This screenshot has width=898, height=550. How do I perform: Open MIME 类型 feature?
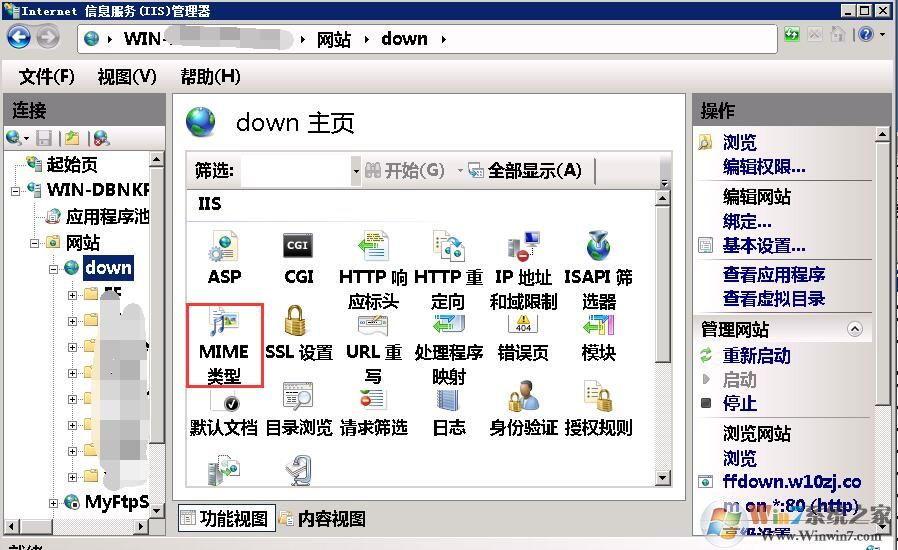click(224, 345)
